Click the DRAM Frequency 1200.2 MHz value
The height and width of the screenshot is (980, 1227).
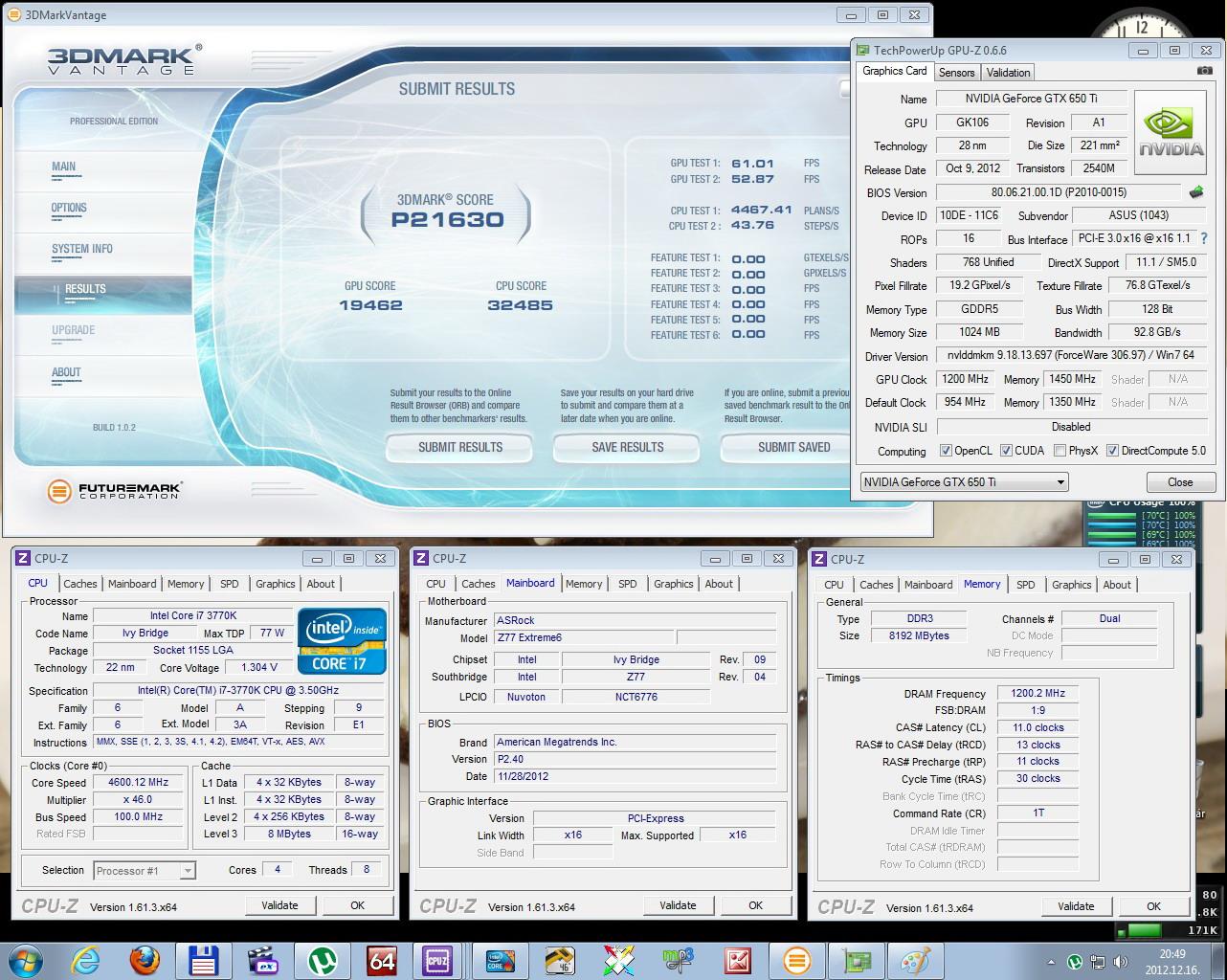(x=1037, y=694)
